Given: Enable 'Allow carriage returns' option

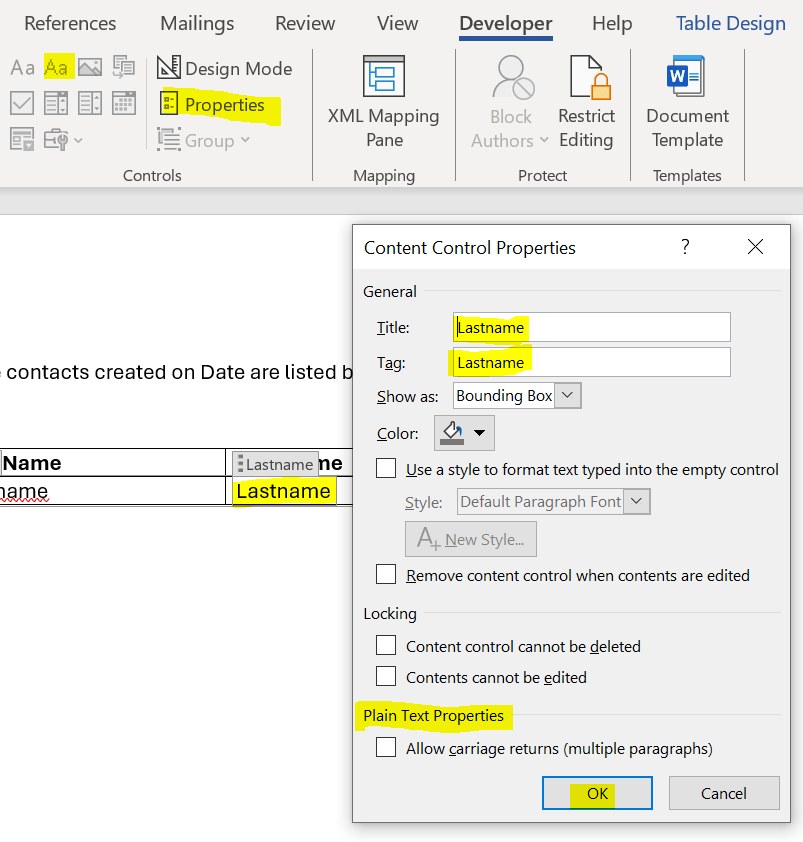Looking at the screenshot, I should (386, 748).
